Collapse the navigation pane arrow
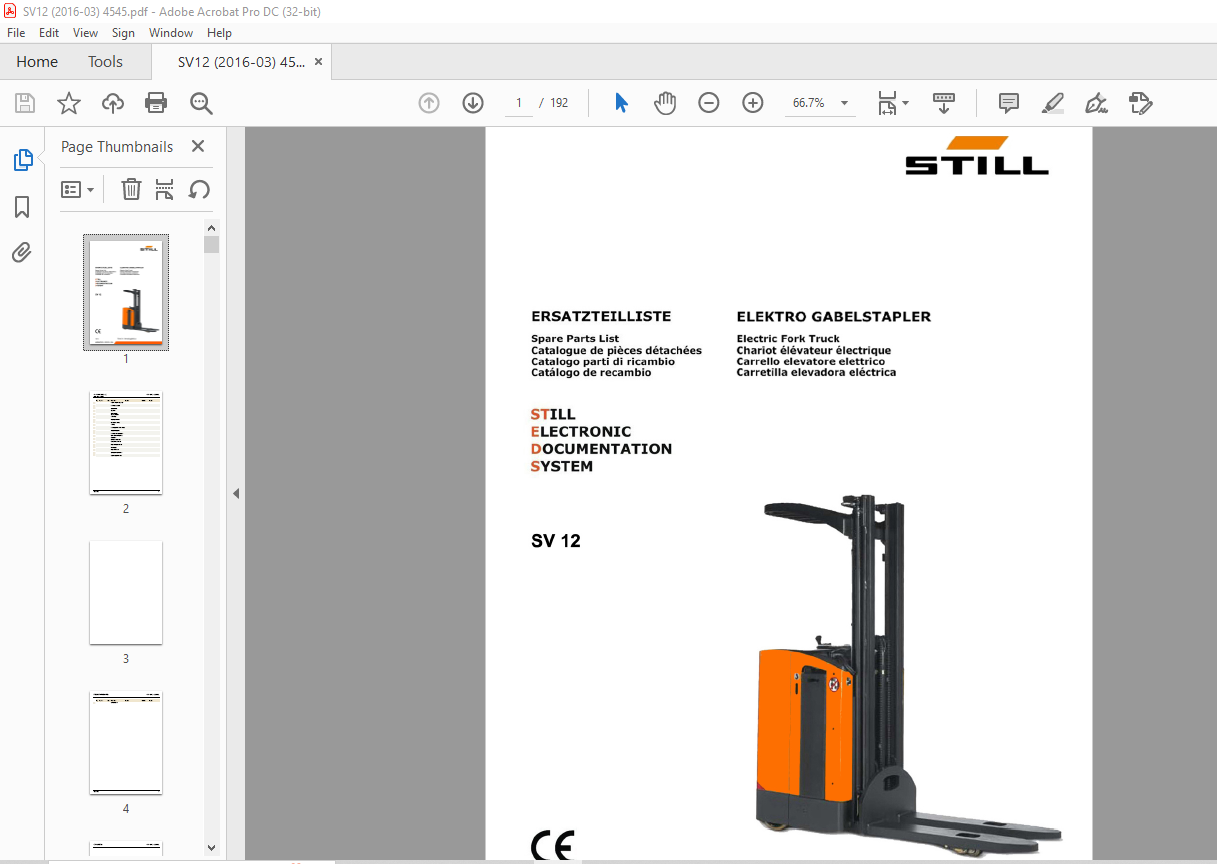Image resolution: width=1217 pixels, height=864 pixels. [236, 493]
